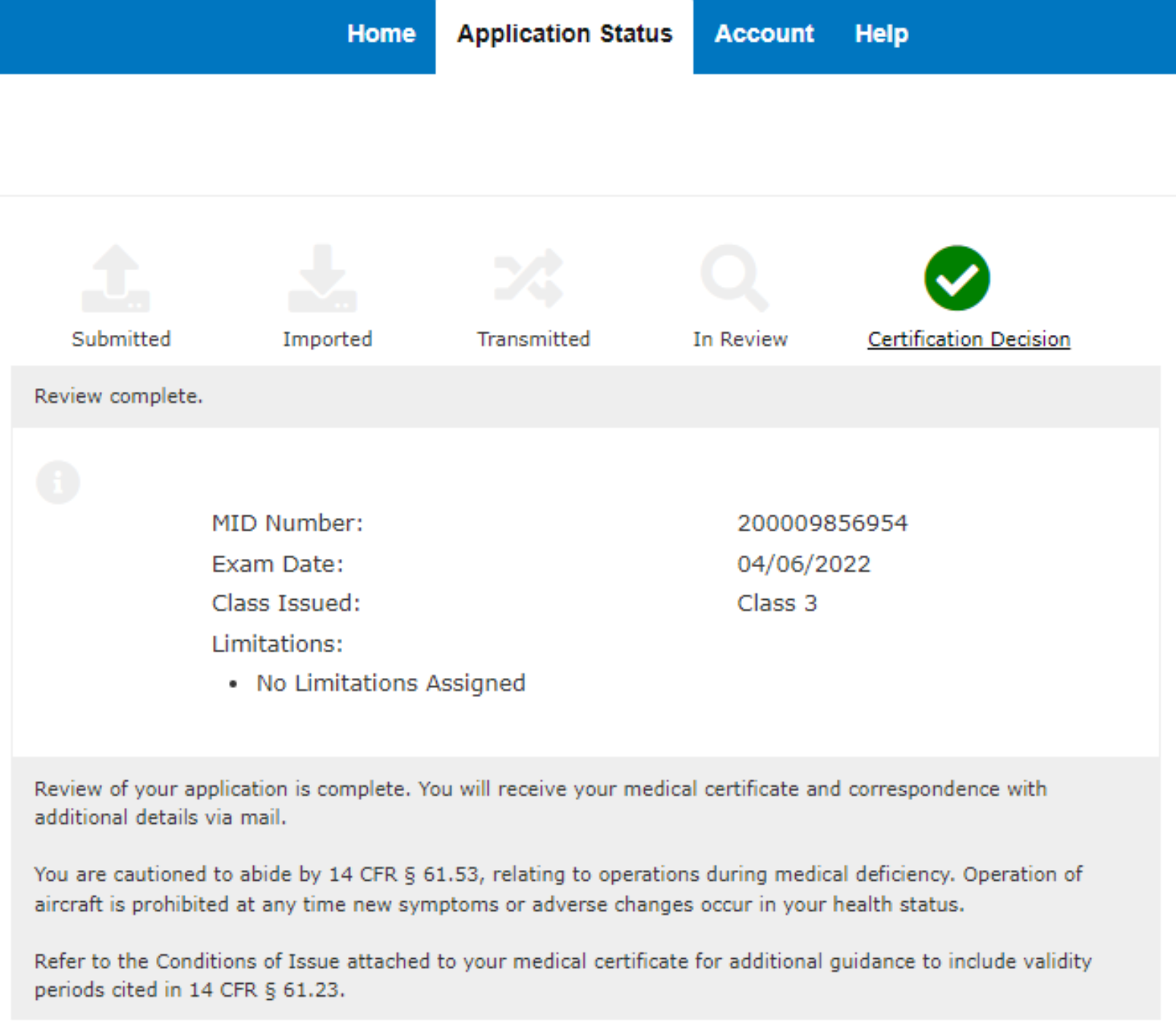Open the Help menu item
The height and width of the screenshot is (1029, 1176).
click(x=881, y=34)
